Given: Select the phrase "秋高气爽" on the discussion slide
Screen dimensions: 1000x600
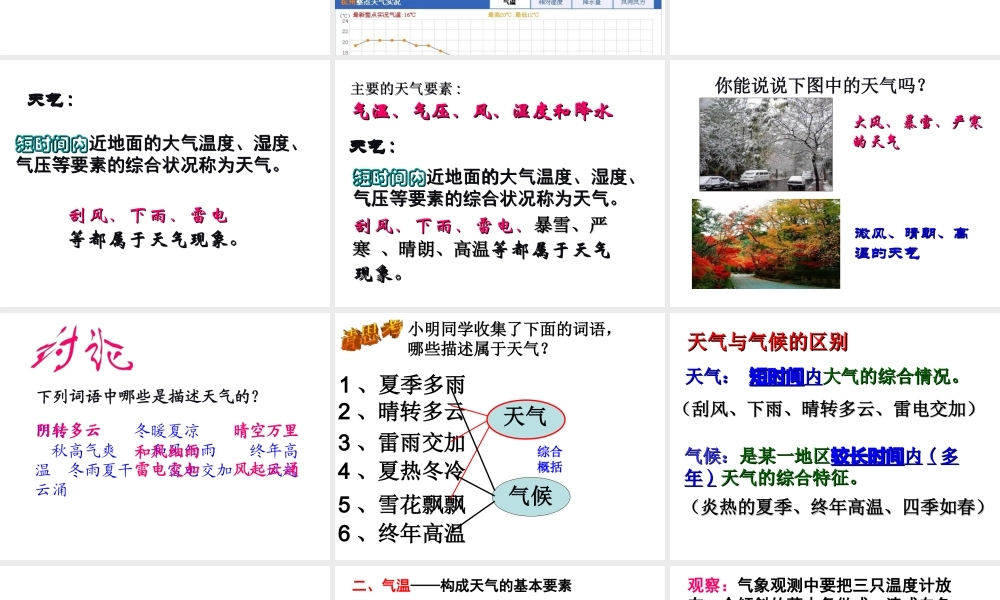Looking at the screenshot, I should click(84, 451).
